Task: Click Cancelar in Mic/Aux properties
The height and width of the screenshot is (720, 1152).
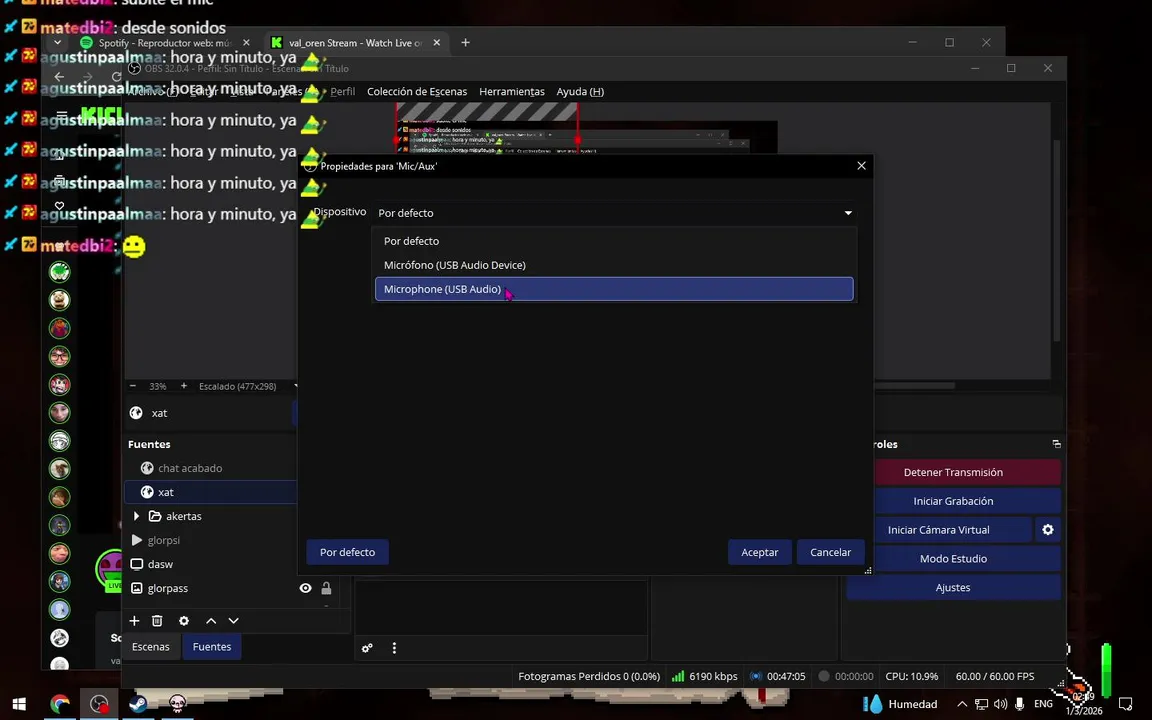Action: point(830,552)
